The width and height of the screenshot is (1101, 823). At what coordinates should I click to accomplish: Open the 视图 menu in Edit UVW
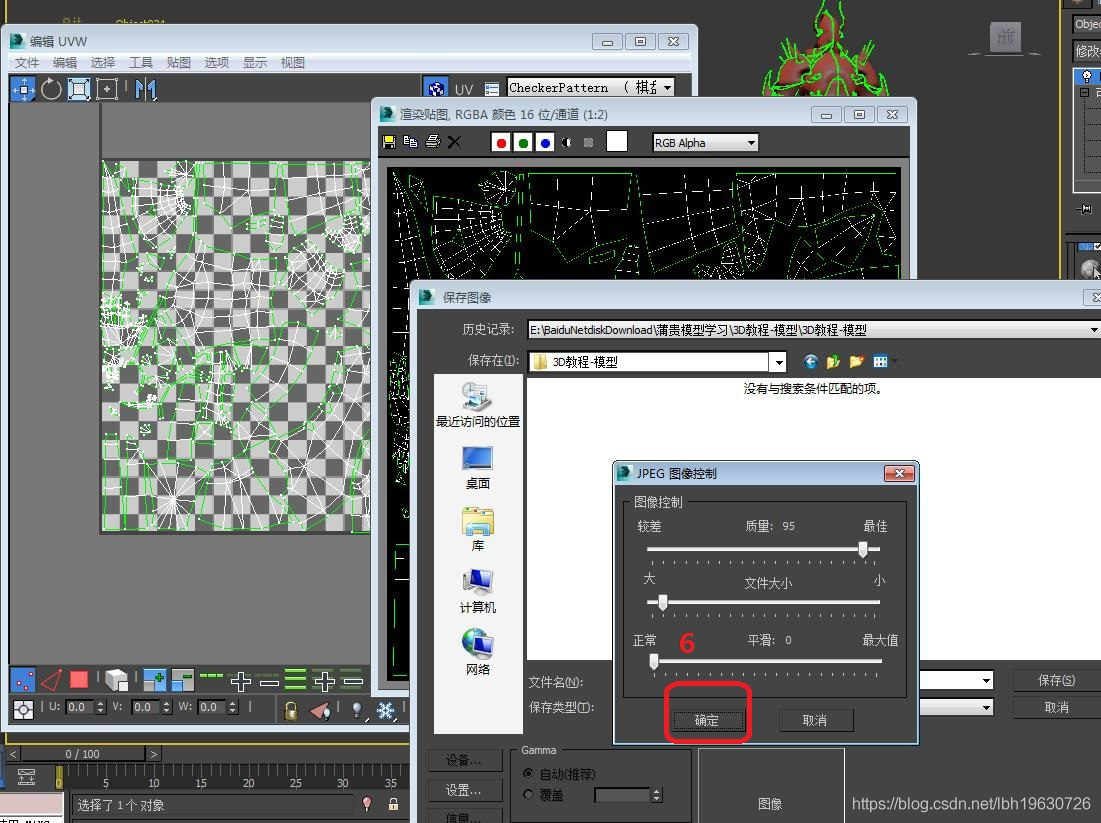point(292,62)
